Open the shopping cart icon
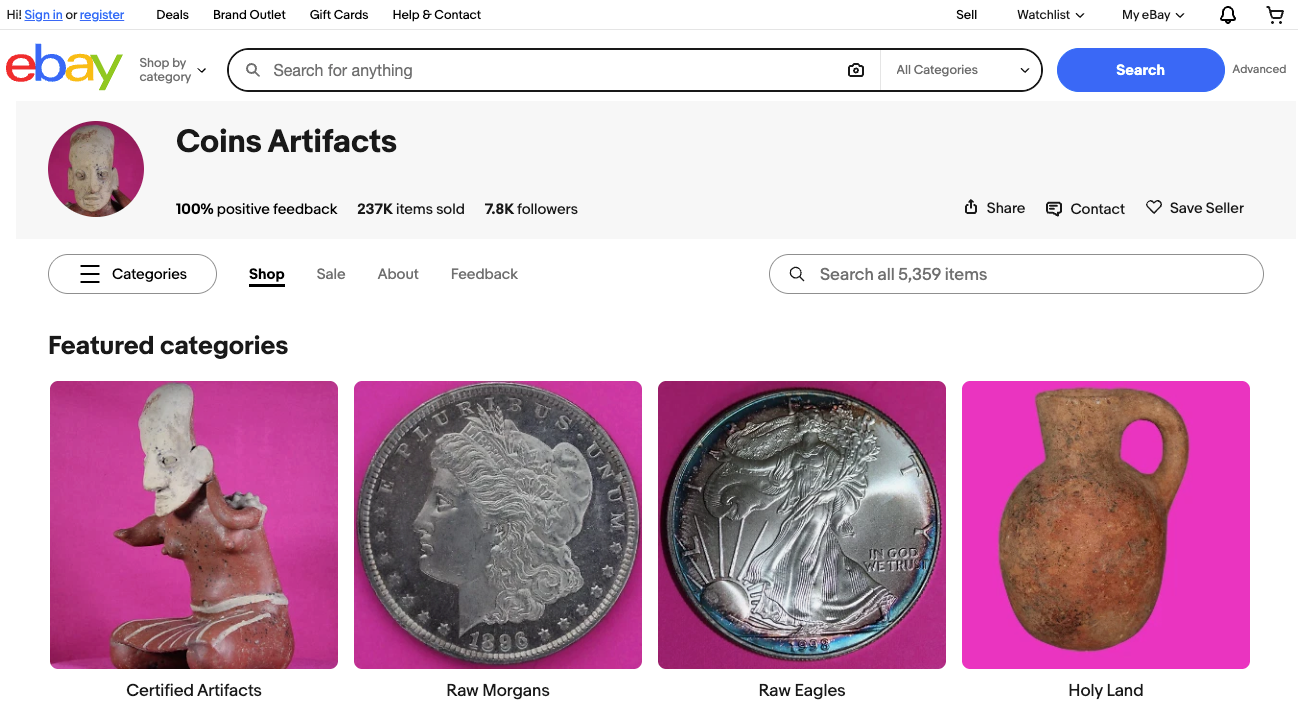The height and width of the screenshot is (713, 1298). 1275,15
